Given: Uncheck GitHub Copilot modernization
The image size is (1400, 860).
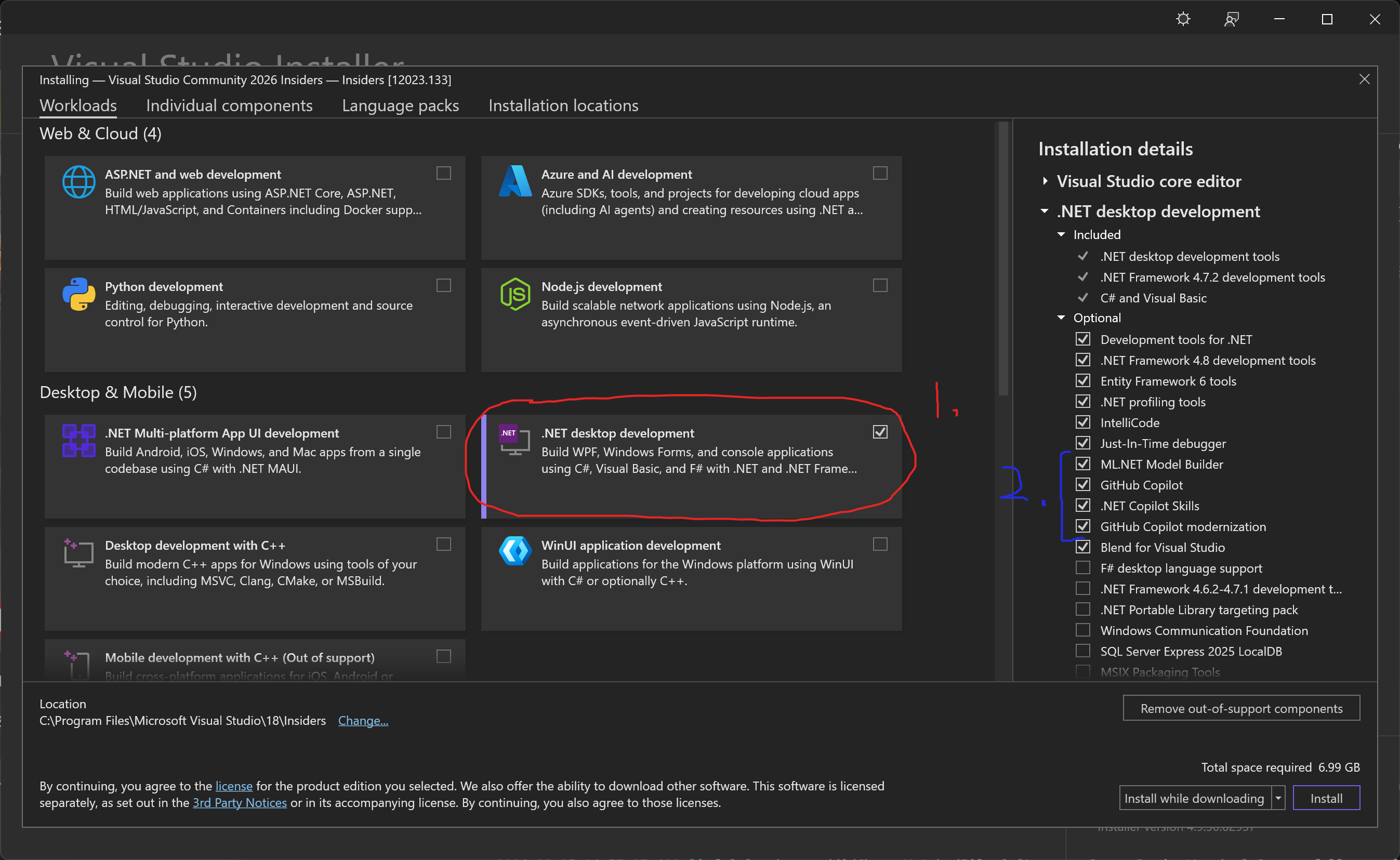Looking at the screenshot, I should (1082, 526).
